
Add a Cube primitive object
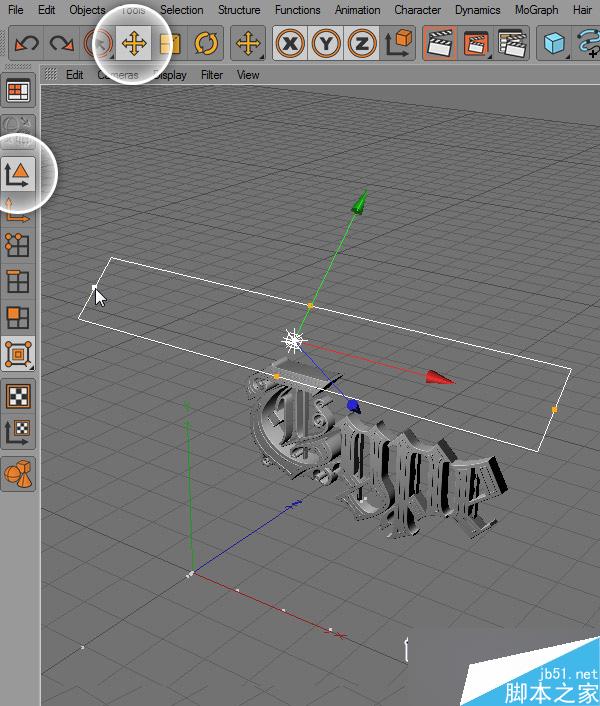click(554, 43)
